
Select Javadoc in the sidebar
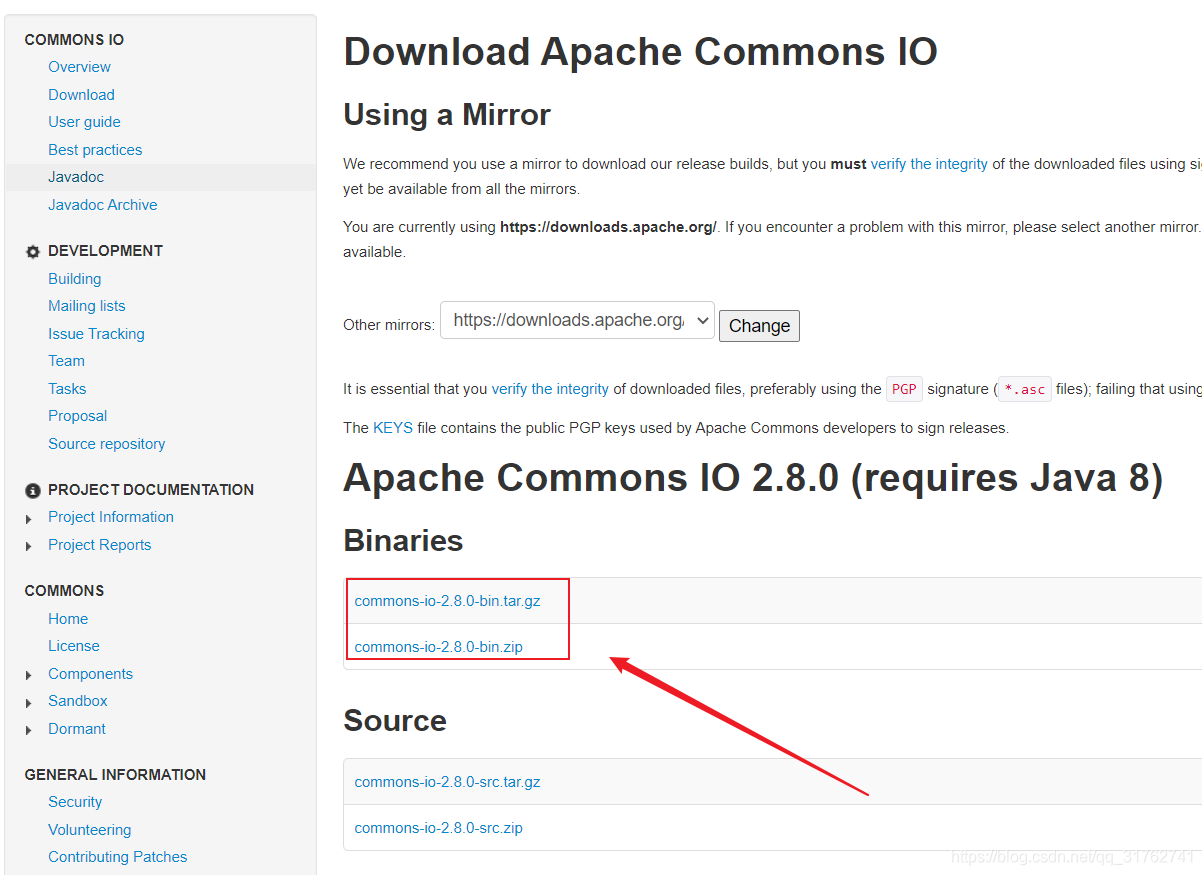tap(76, 177)
